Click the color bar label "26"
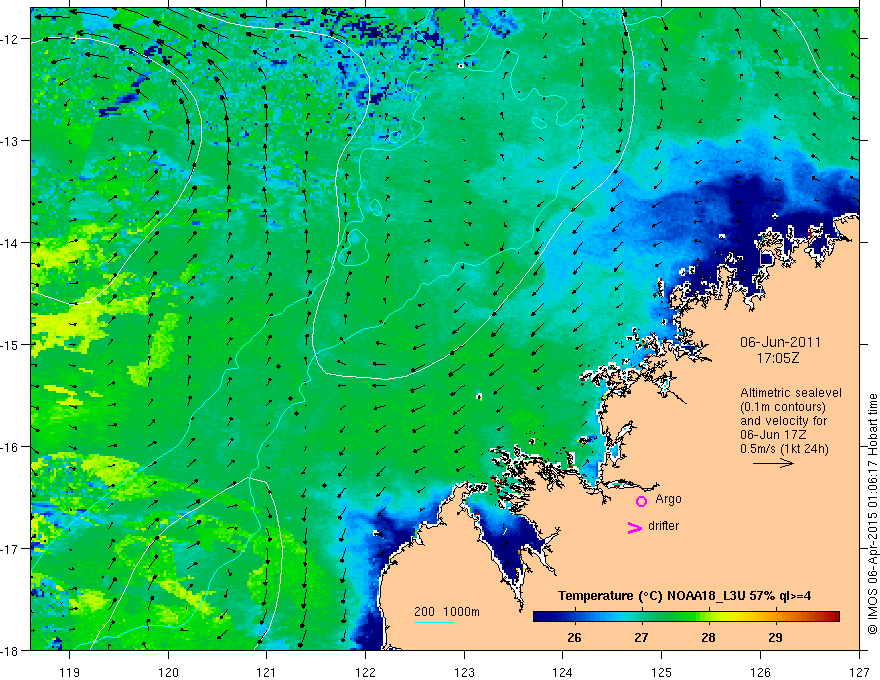The image size is (880, 680). (x=574, y=637)
